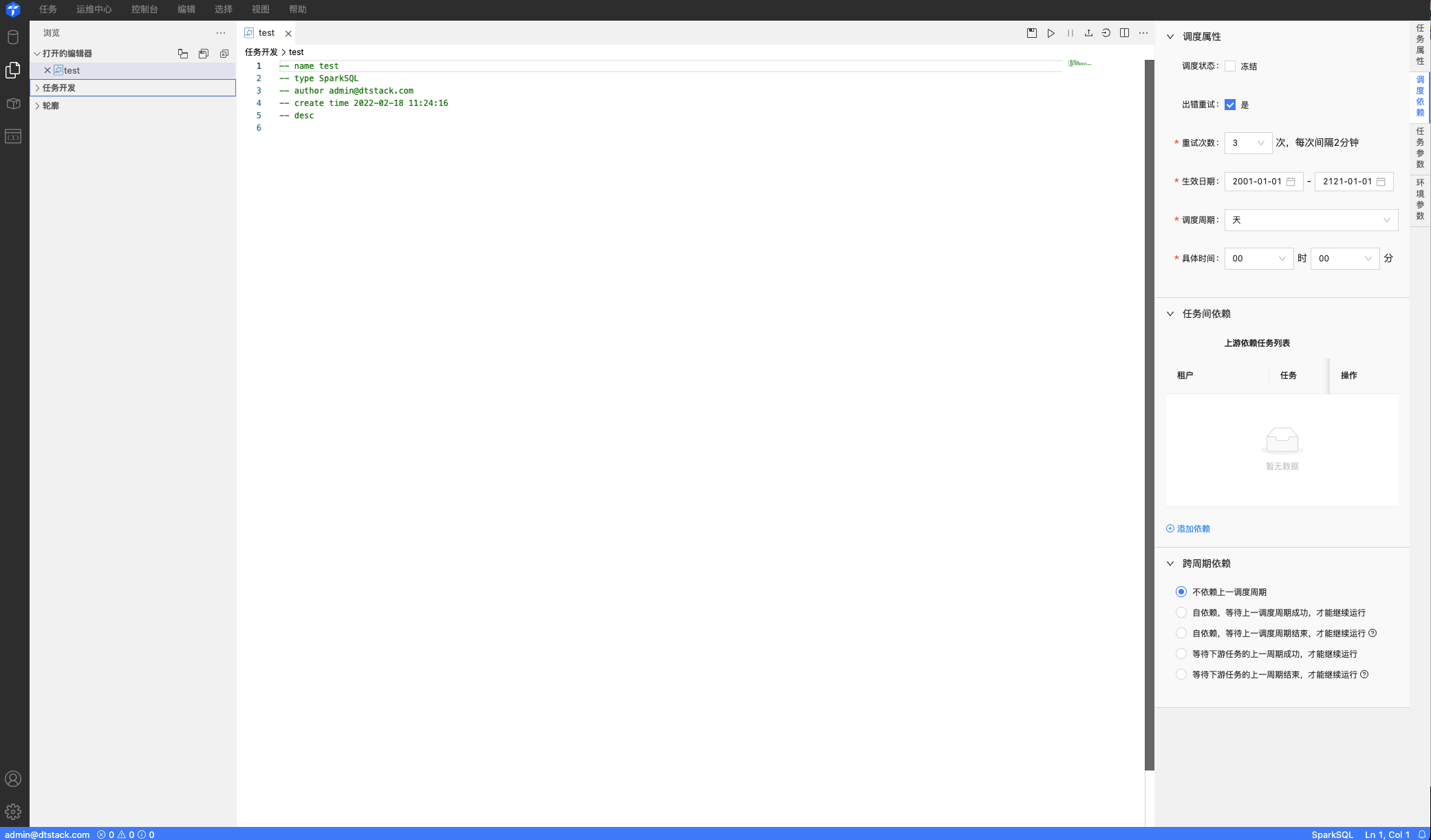The height and width of the screenshot is (840, 1431).
Task: Click the warning count icon in status bar
Action: pos(122,834)
